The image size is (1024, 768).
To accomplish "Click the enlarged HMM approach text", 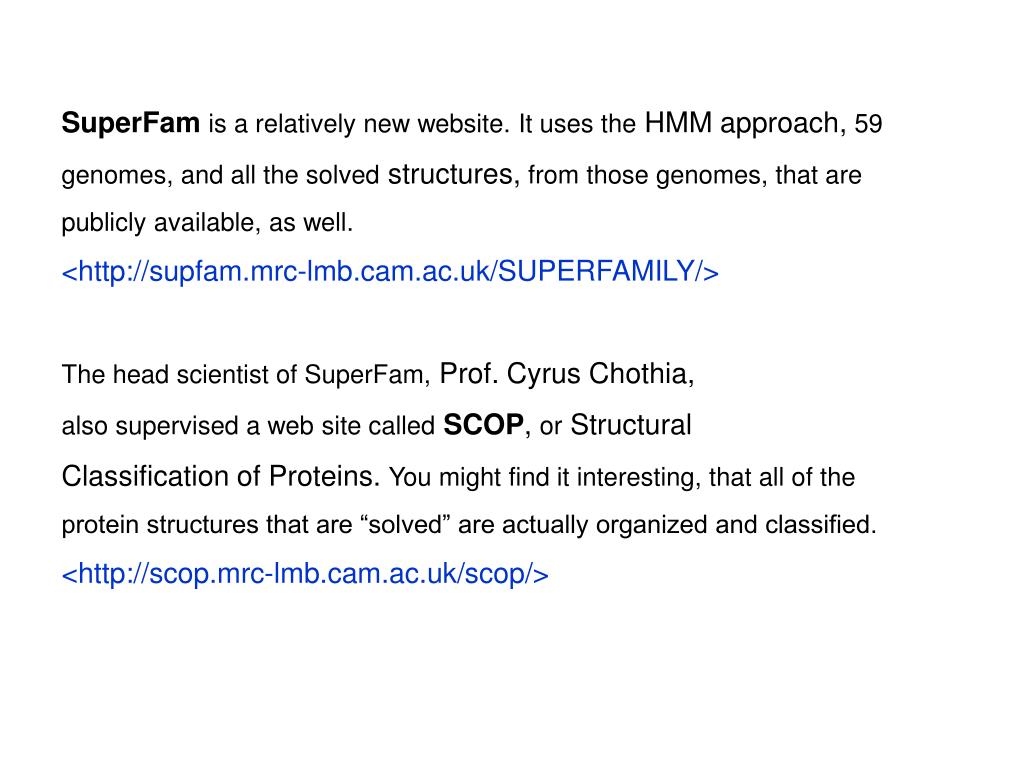I will coord(741,123).
